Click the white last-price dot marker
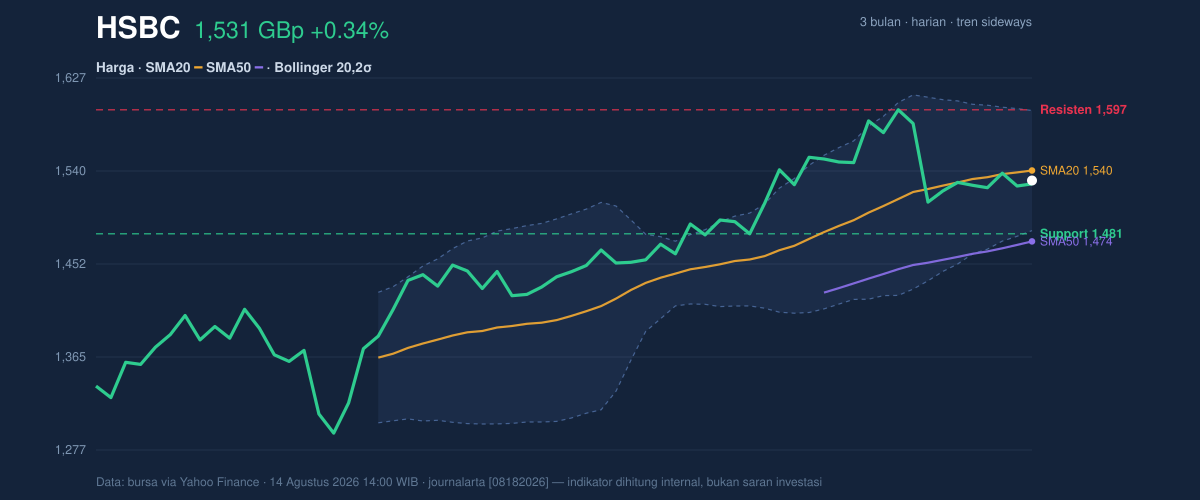 [x=1032, y=181]
